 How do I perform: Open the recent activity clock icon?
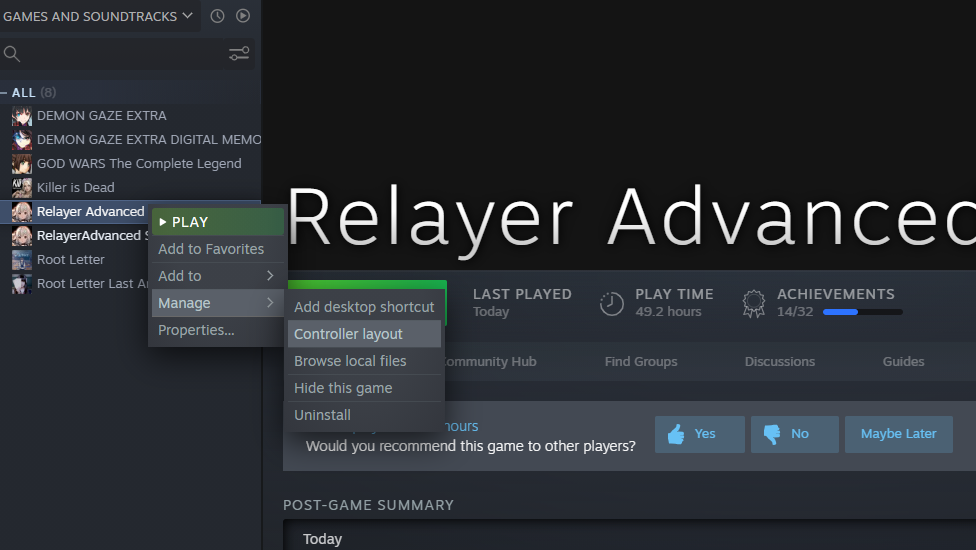pos(217,16)
